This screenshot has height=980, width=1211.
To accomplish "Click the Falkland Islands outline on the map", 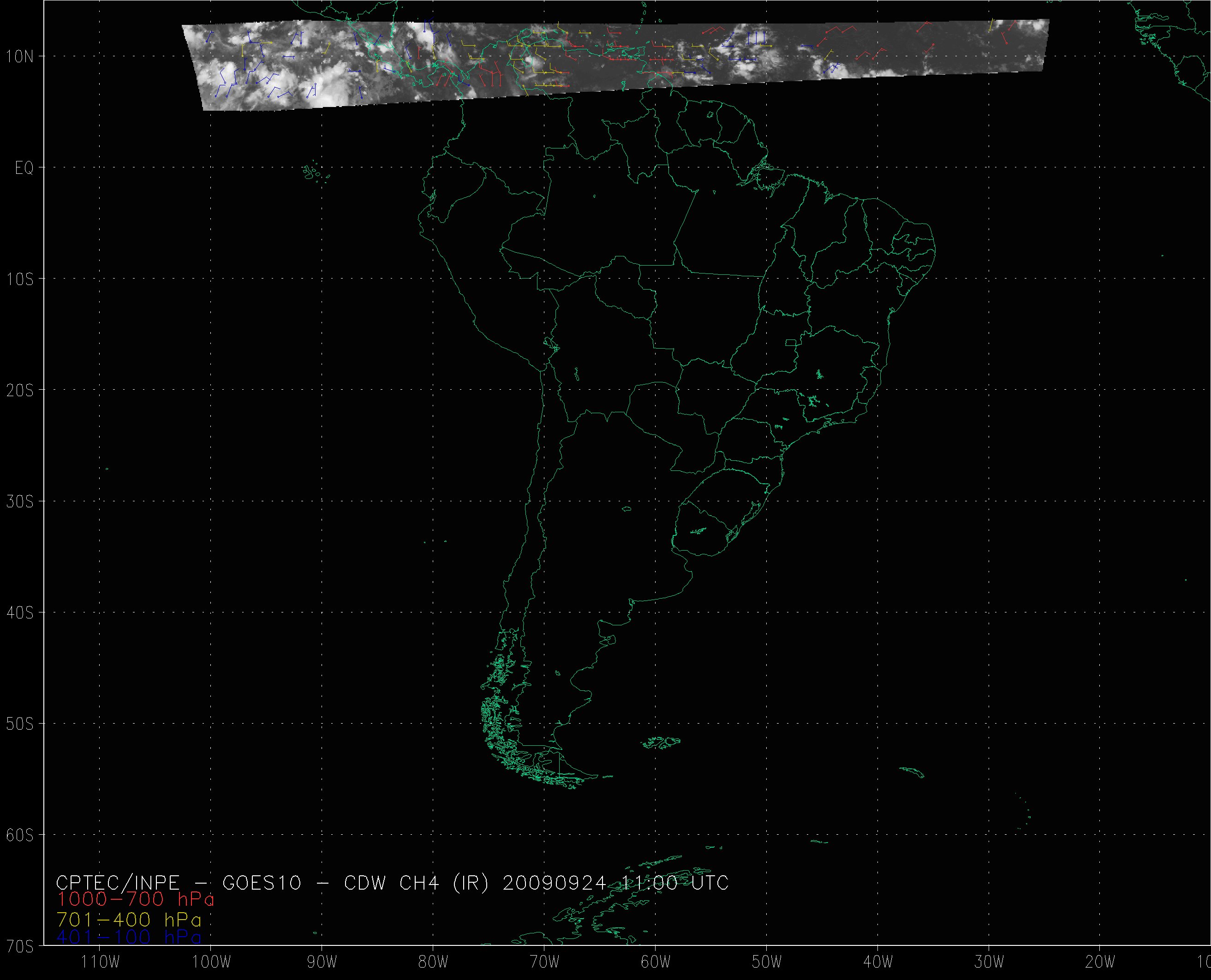I will click(662, 742).
